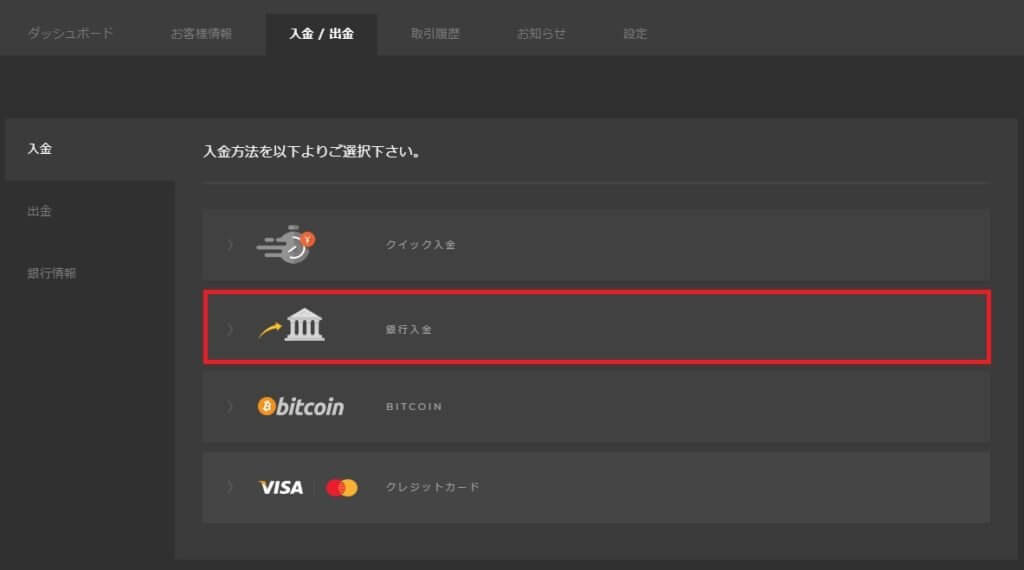Expand chevron beside bitcoin logo
1024x570 pixels.
tap(230, 406)
